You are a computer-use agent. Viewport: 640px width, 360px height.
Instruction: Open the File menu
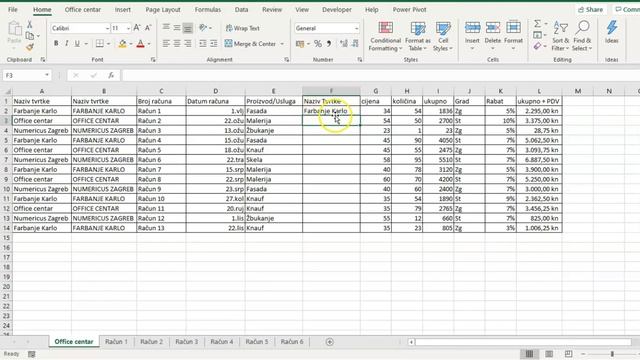(x=13, y=9)
